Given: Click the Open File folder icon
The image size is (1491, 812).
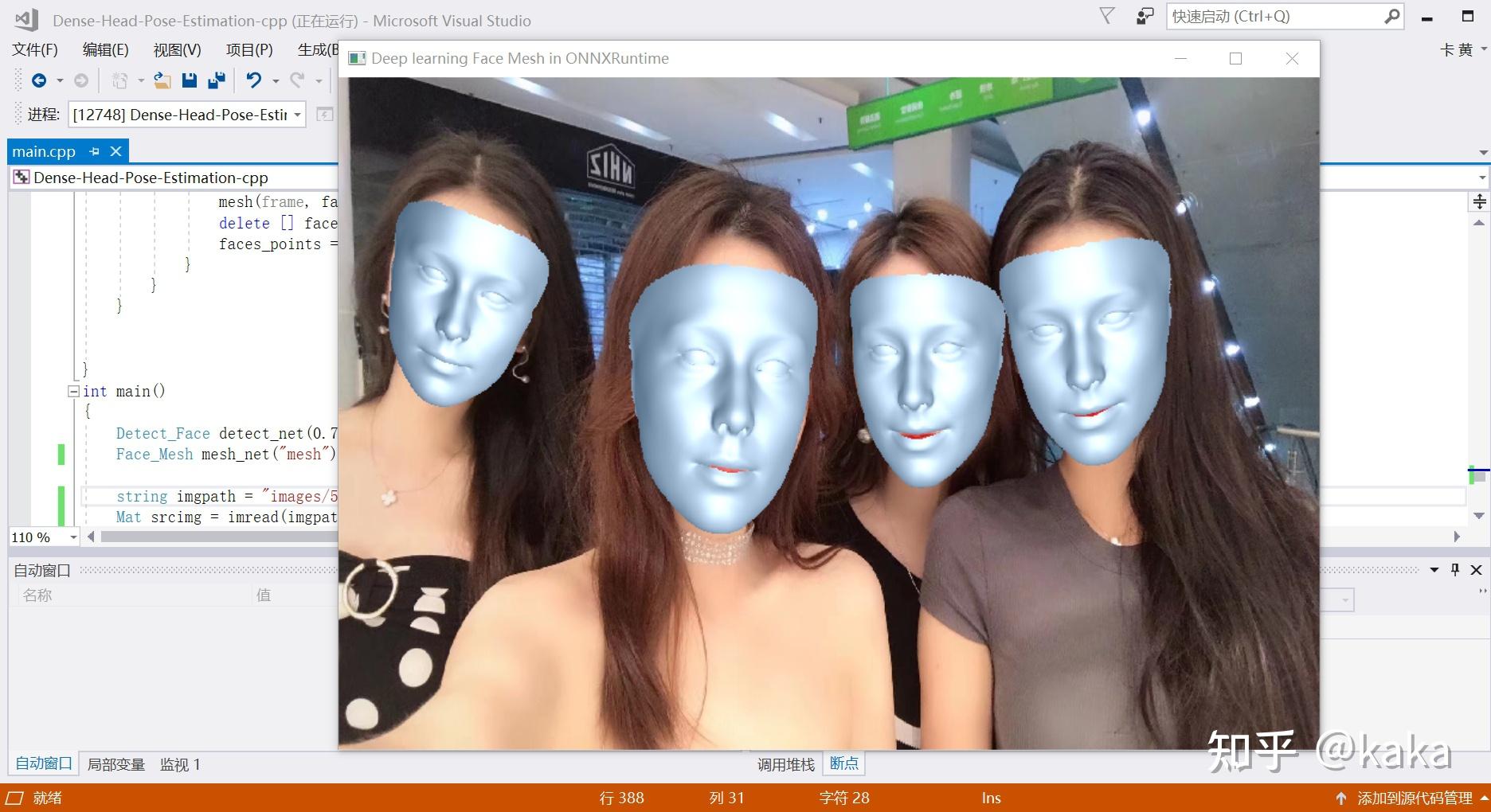Looking at the screenshot, I should point(162,80).
